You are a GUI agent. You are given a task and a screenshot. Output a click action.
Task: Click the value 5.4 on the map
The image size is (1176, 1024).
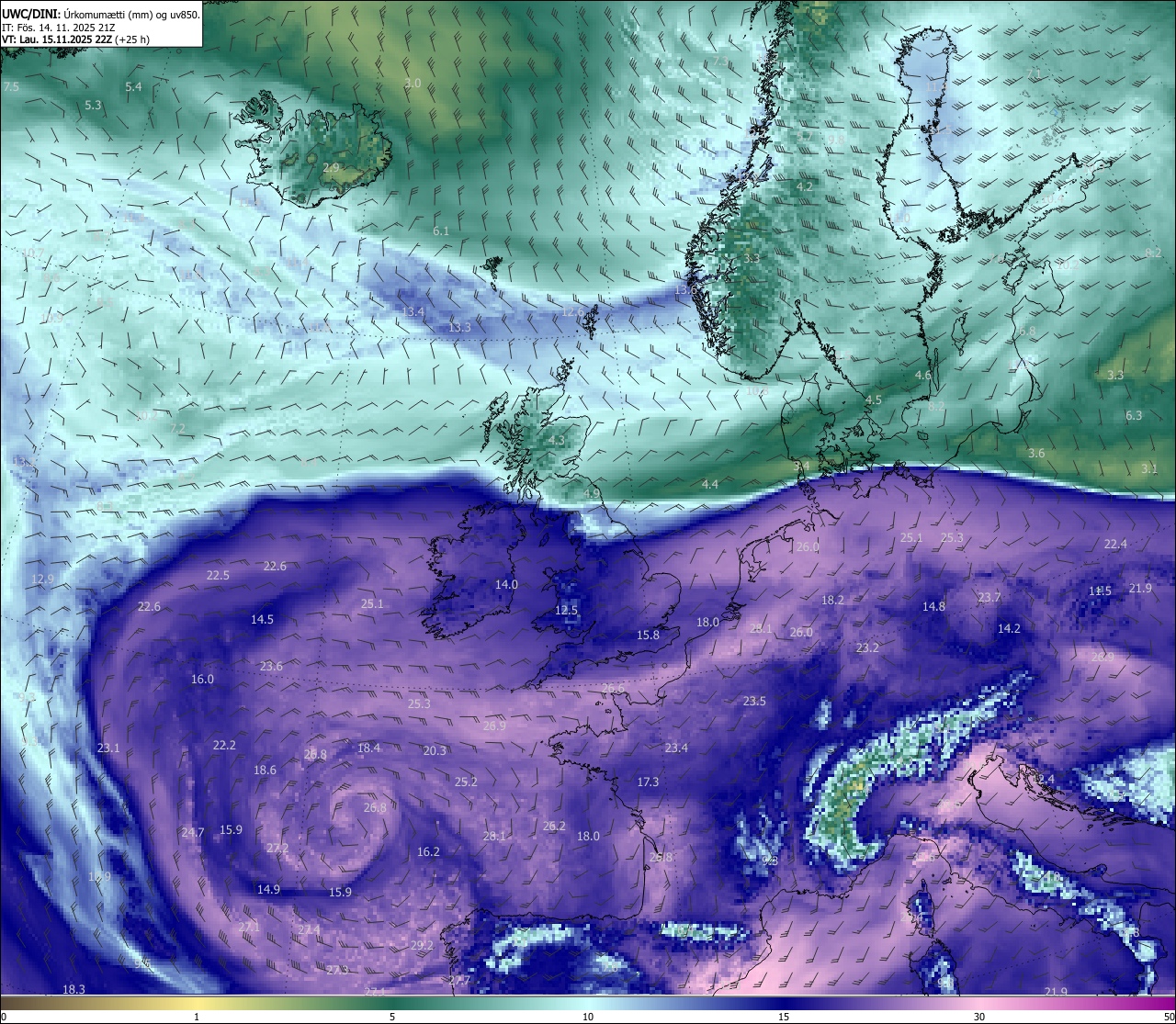[x=133, y=86]
